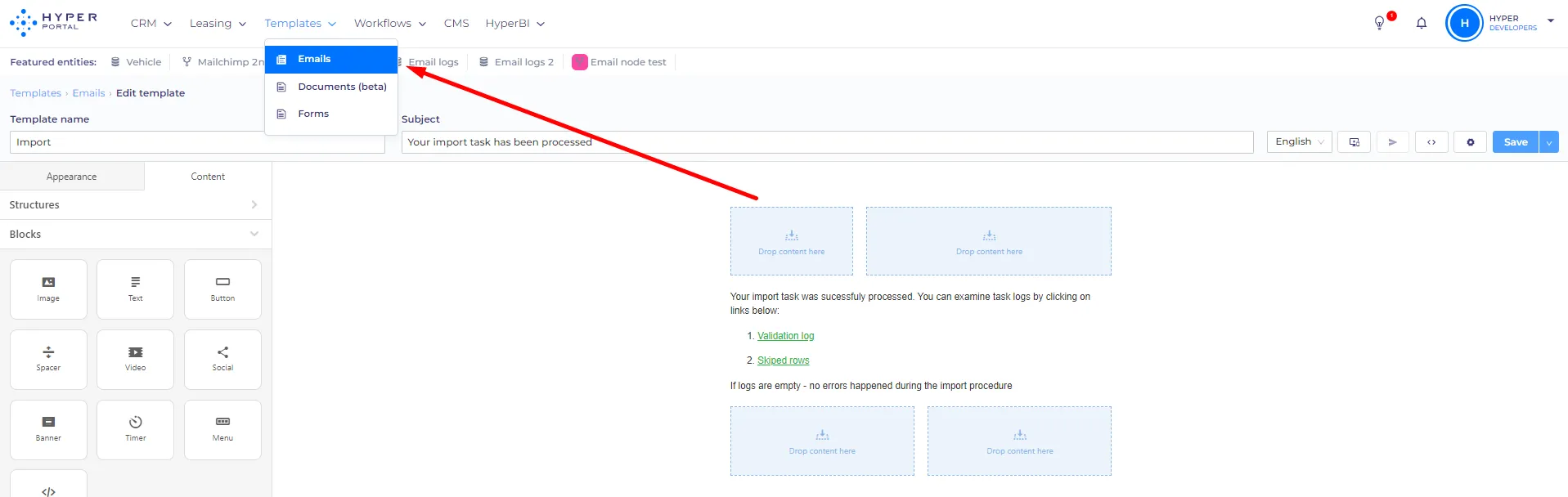This screenshot has height=497, width=1568.
Task: Select the Image block
Action: pyautogui.click(x=48, y=289)
